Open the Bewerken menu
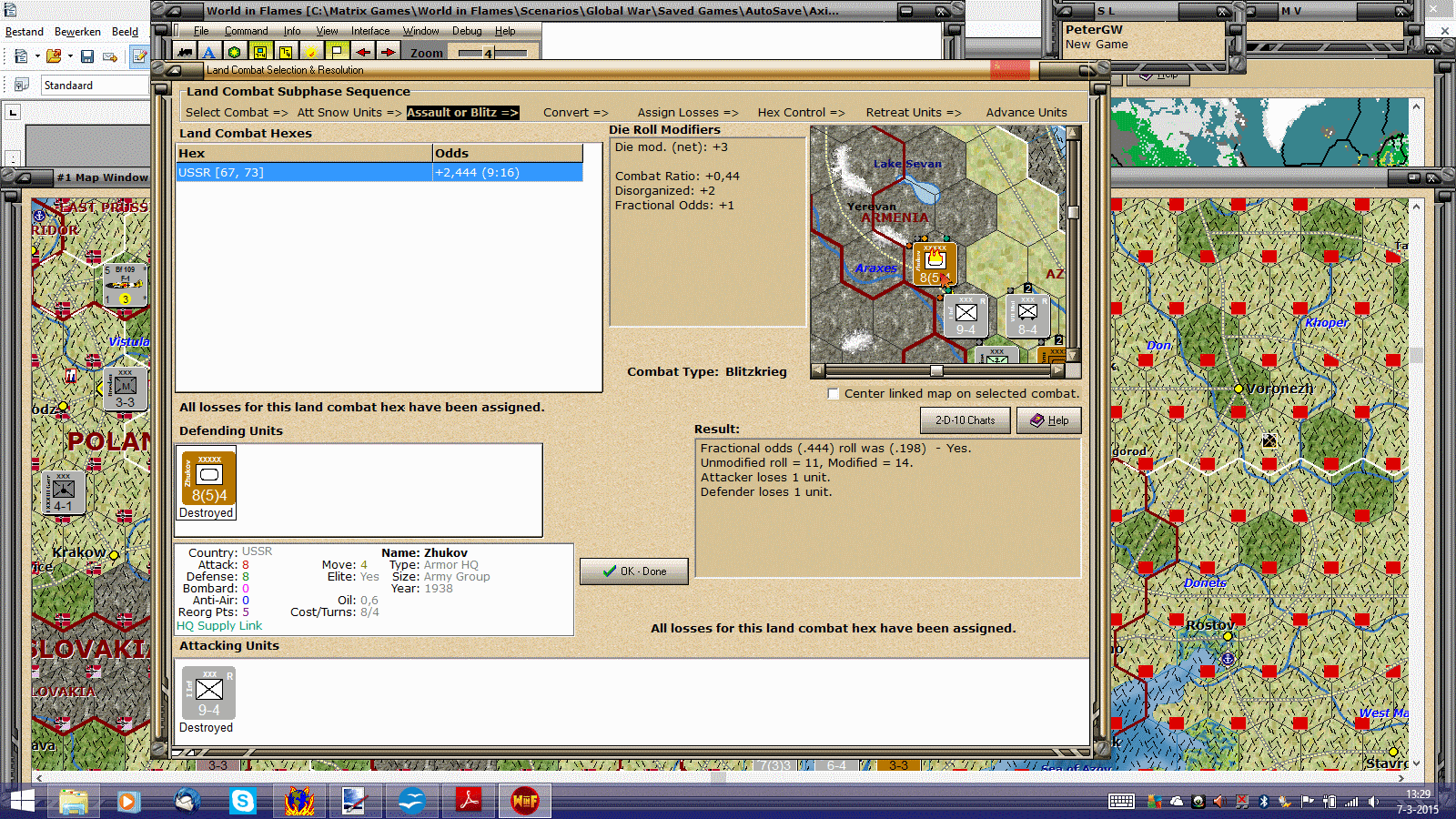This screenshot has width=1456, height=819. (x=77, y=32)
